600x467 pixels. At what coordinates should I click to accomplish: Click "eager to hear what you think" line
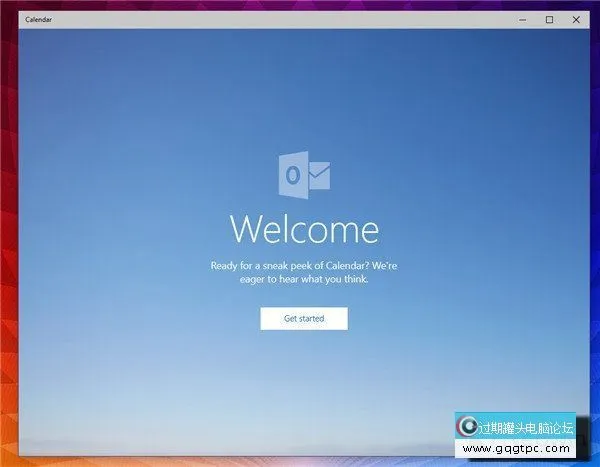304,279
